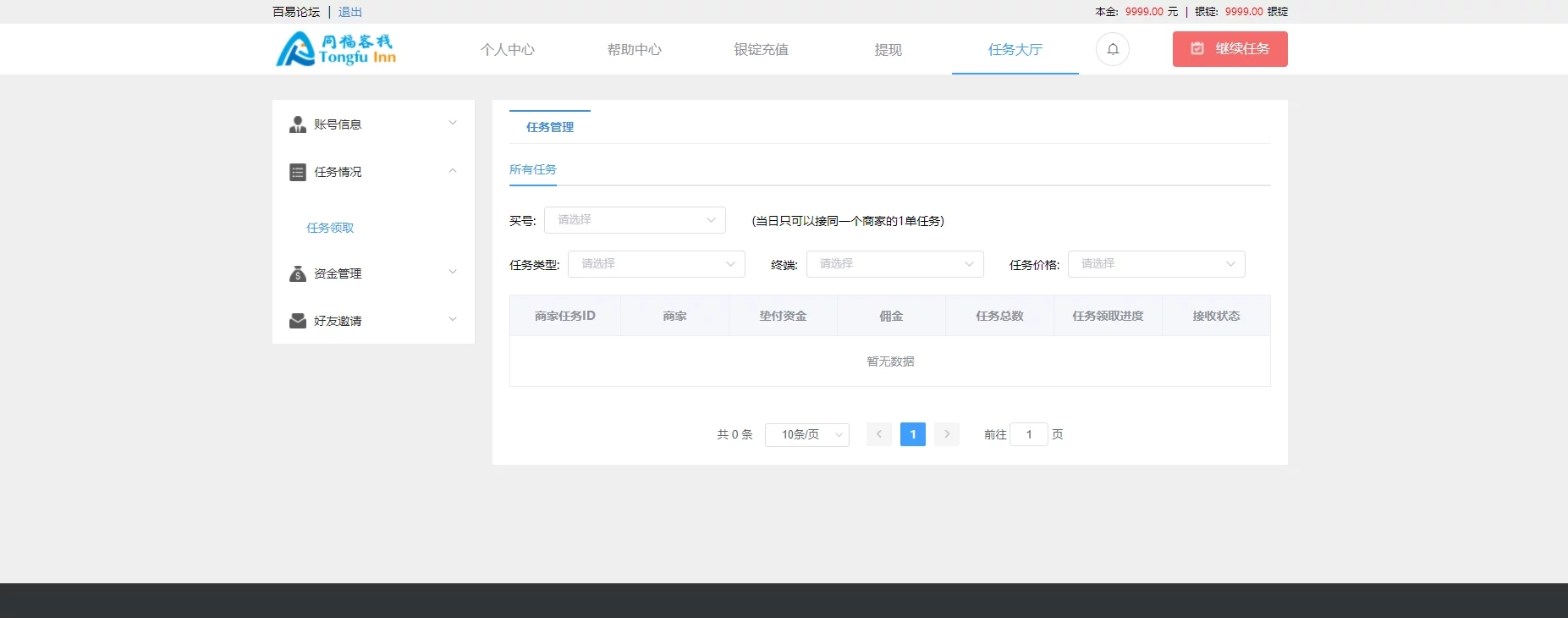Switch to the 所有任务 tab
Screen dimensions: 1568x618
pyautogui.click(x=533, y=170)
